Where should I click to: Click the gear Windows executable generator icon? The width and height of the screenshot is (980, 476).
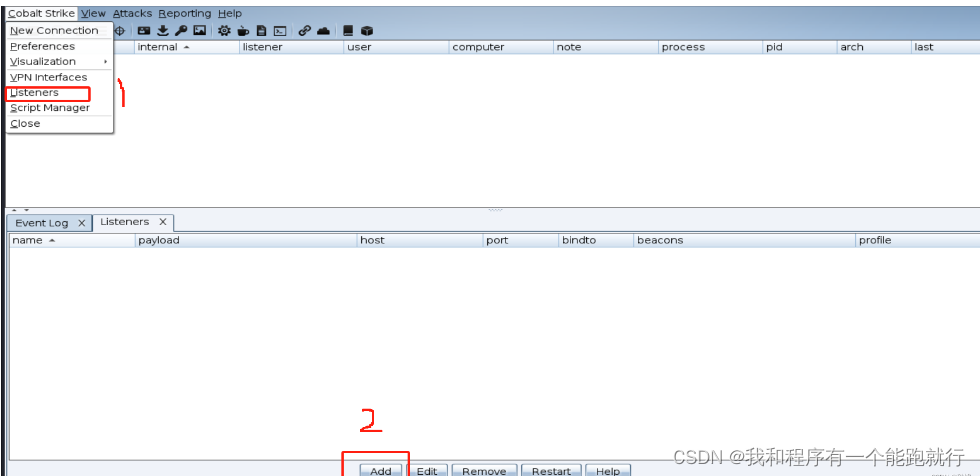click(x=224, y=30)
